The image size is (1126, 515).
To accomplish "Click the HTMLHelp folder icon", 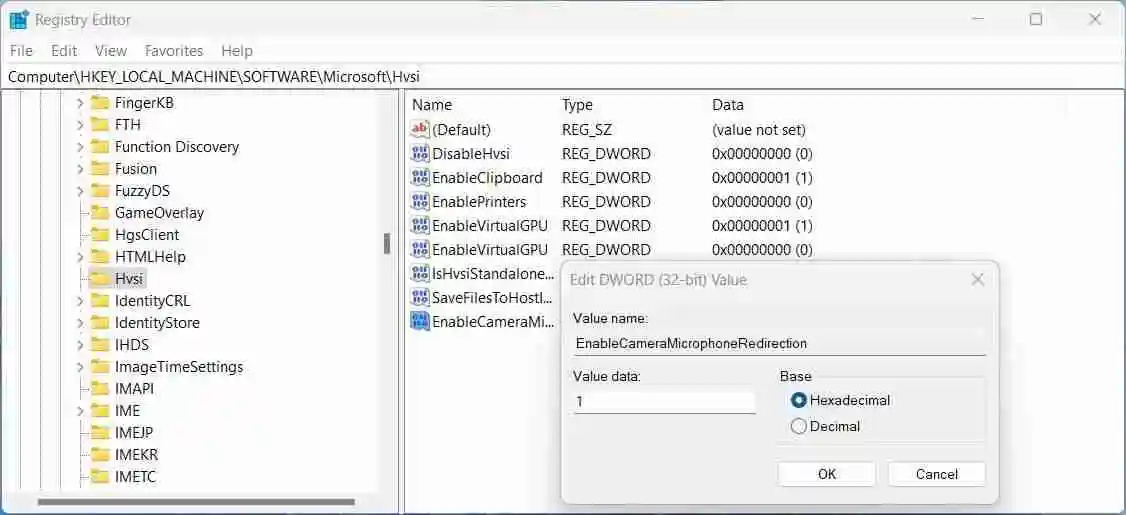I will pos(100,256).
